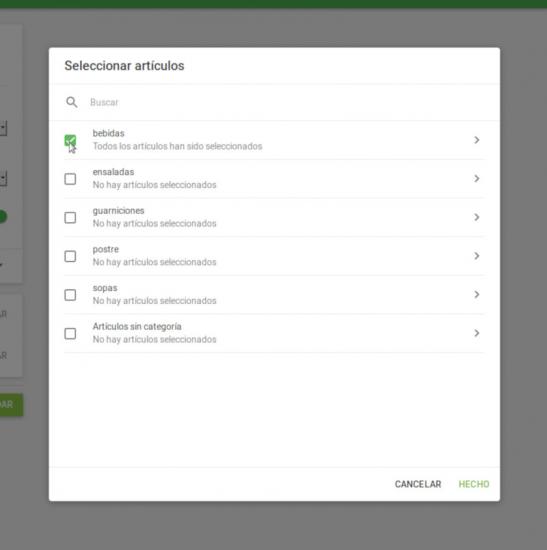Confirm selection with HECHO button

474,484
